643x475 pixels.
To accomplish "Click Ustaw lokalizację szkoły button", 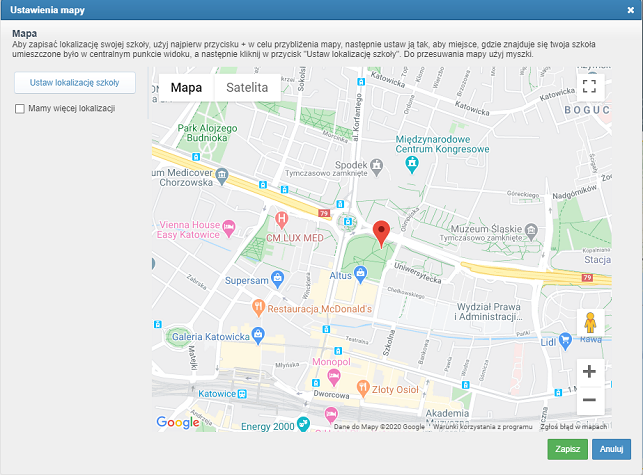I will [75, 83].
